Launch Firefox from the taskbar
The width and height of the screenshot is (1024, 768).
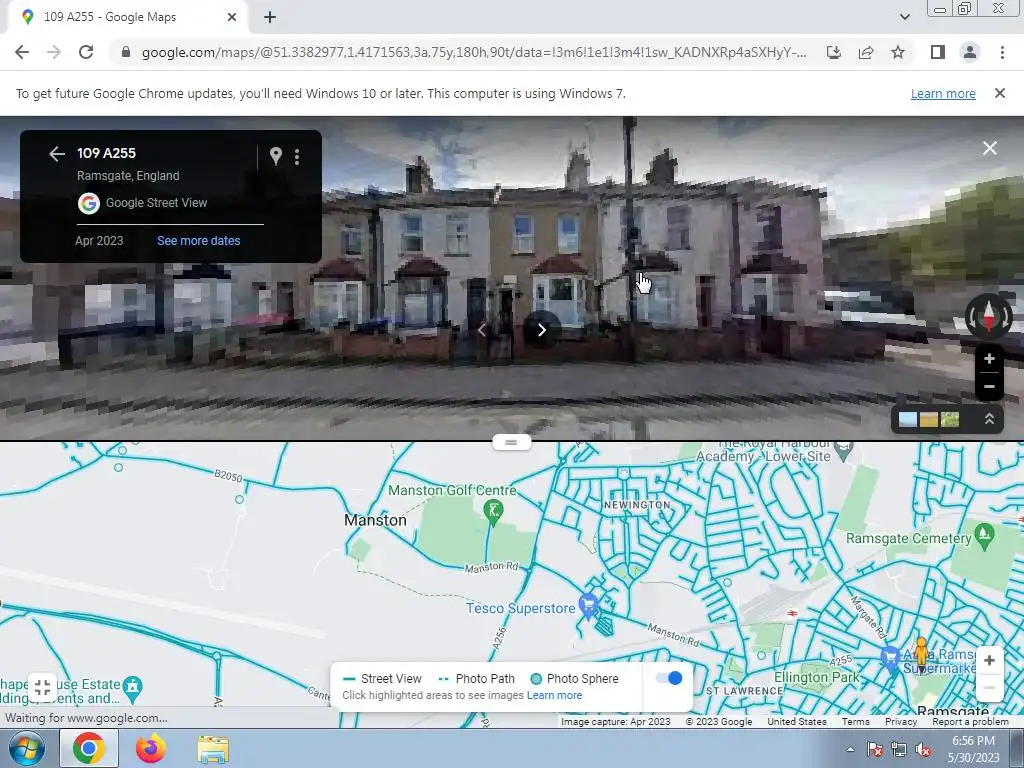click(151, 748)
